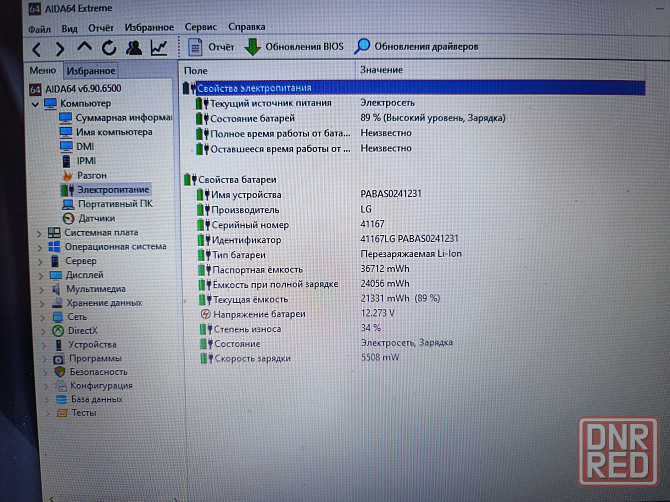Expand the Операционная система node
The width and height of the screenshot is (670, 502).
[40, 247]
